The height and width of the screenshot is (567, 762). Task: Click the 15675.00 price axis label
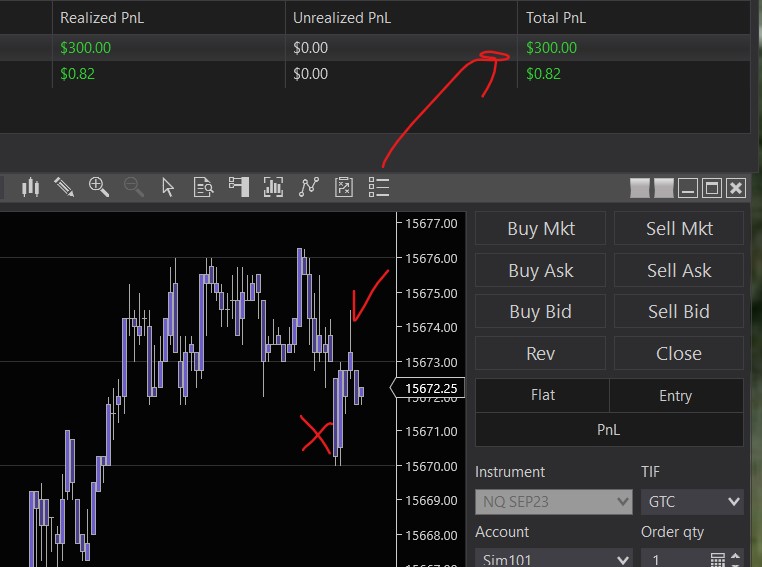(431, 293)
